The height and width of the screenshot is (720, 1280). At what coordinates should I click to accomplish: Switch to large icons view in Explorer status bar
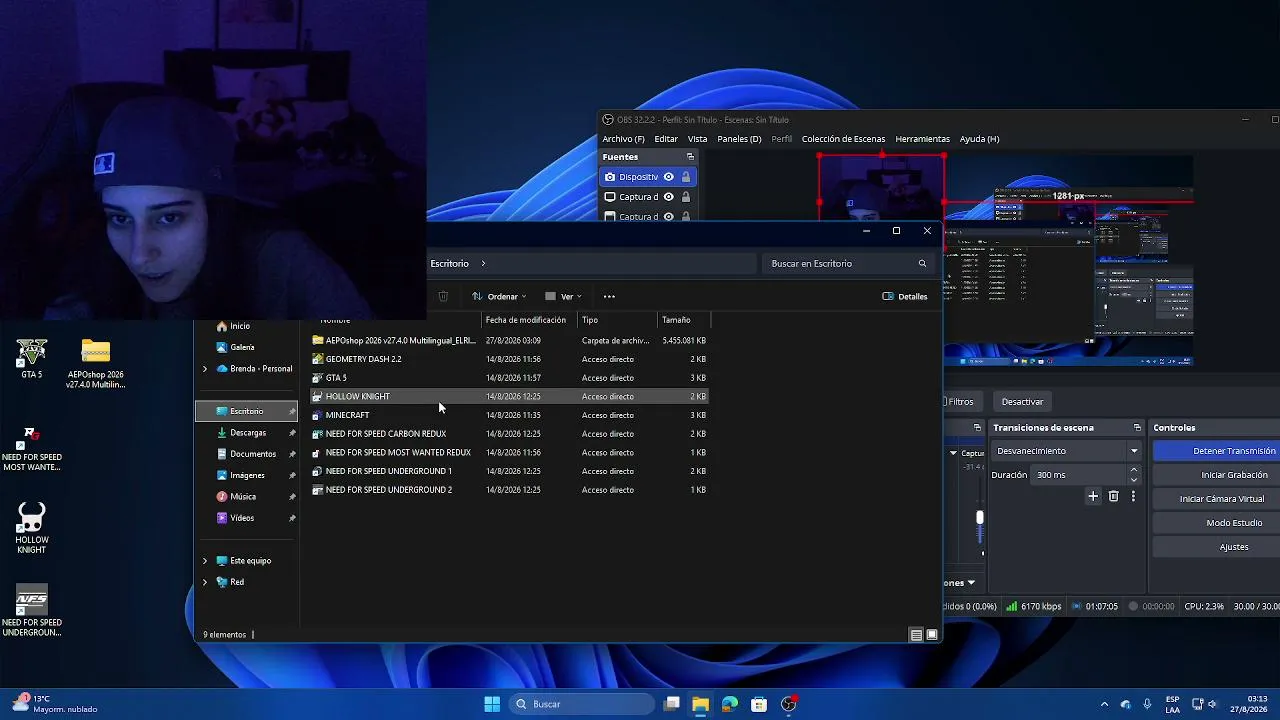point(932,635)
